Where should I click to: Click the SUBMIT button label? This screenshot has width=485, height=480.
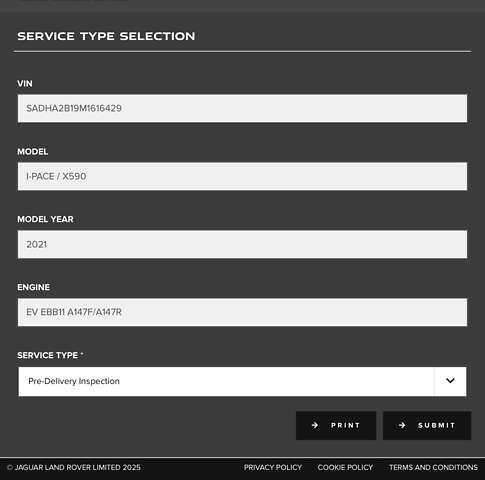[437, 425]
